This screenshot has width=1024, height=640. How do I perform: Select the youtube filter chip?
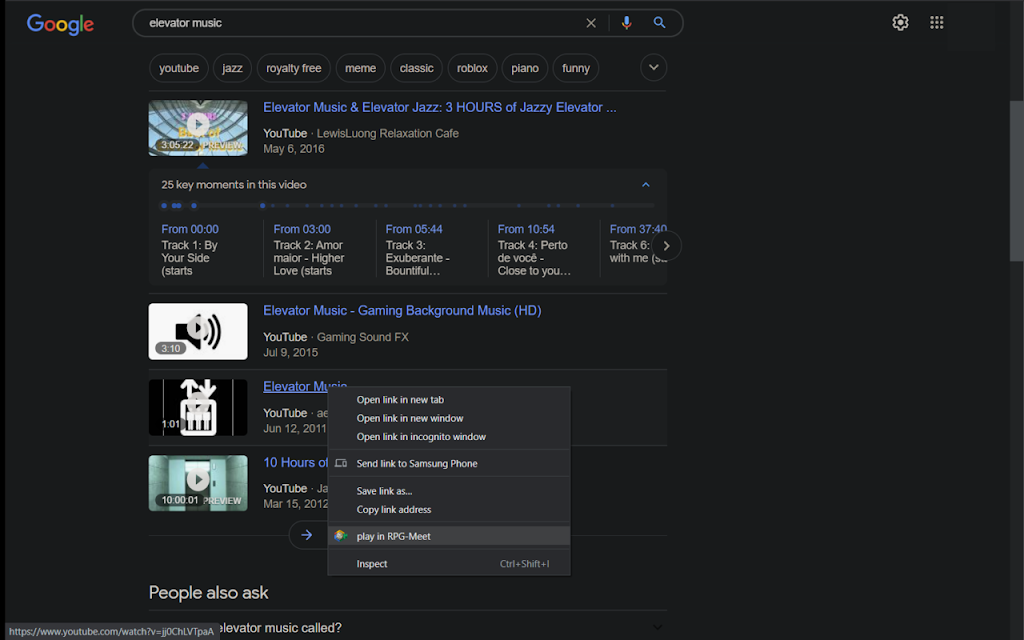(x=179, y=68)
